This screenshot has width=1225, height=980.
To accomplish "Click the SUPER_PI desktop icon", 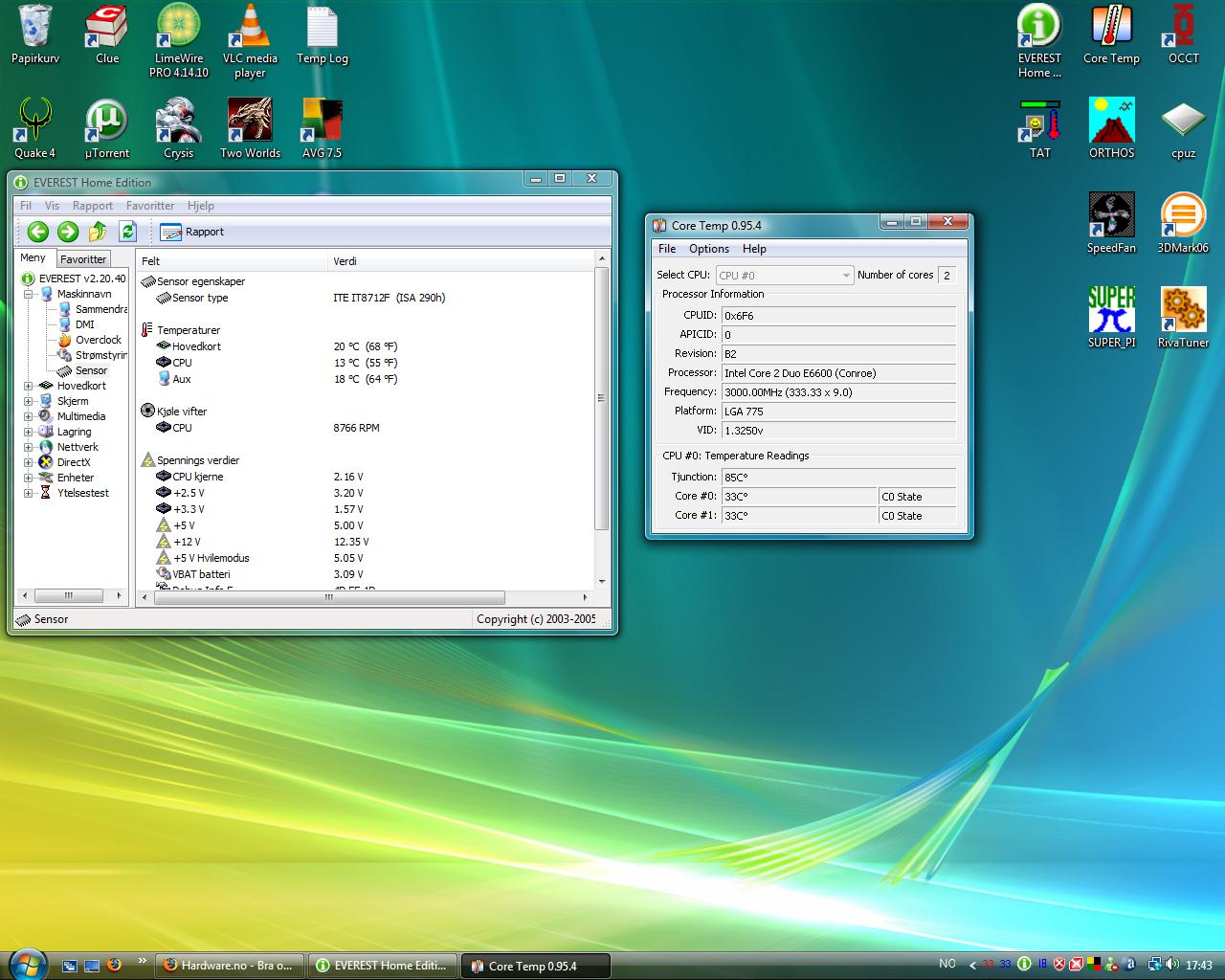I will (x=1111, y=318).
